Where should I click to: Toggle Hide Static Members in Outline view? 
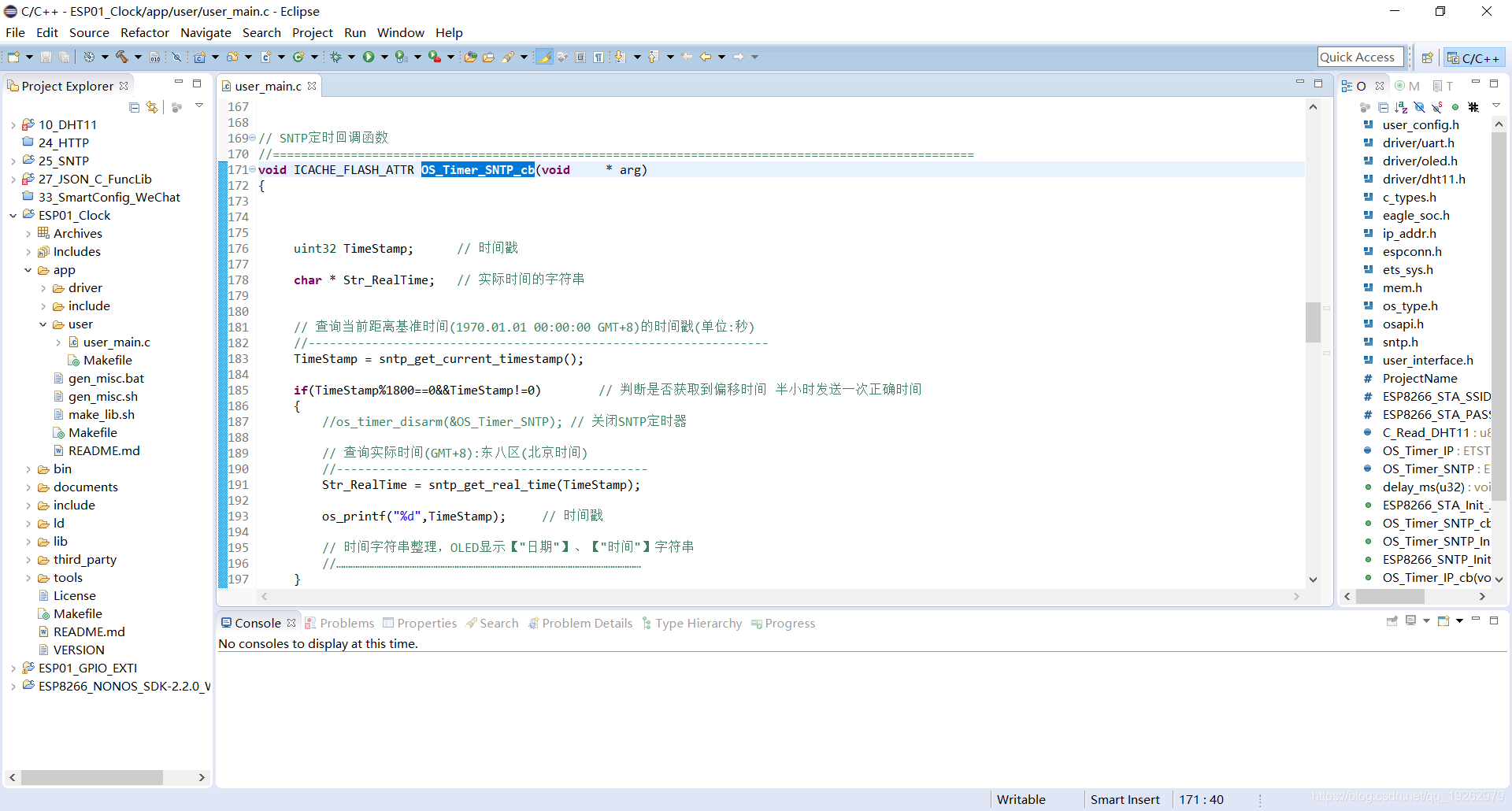coord(1437,107)
